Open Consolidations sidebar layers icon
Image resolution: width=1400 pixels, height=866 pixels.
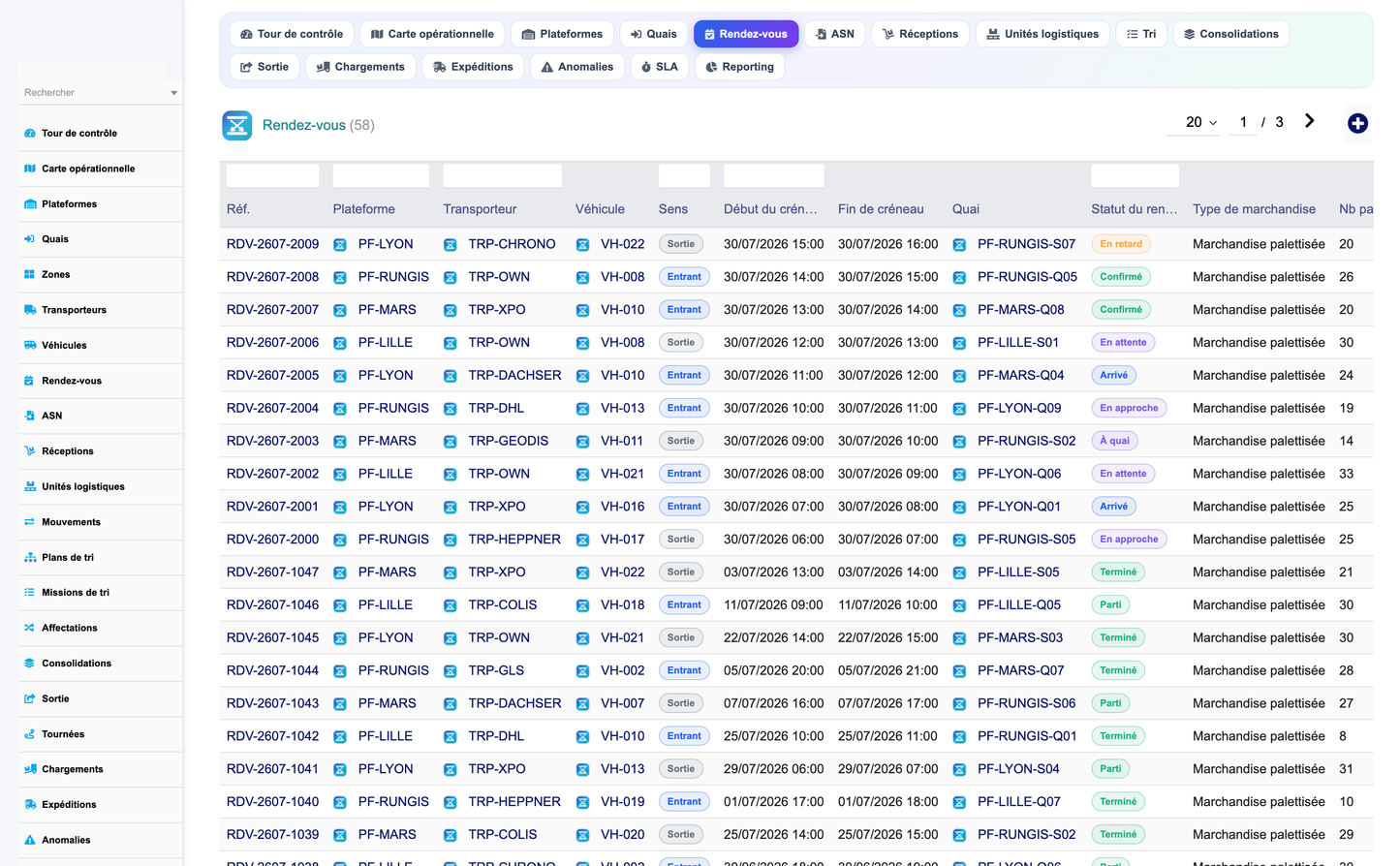30,664
